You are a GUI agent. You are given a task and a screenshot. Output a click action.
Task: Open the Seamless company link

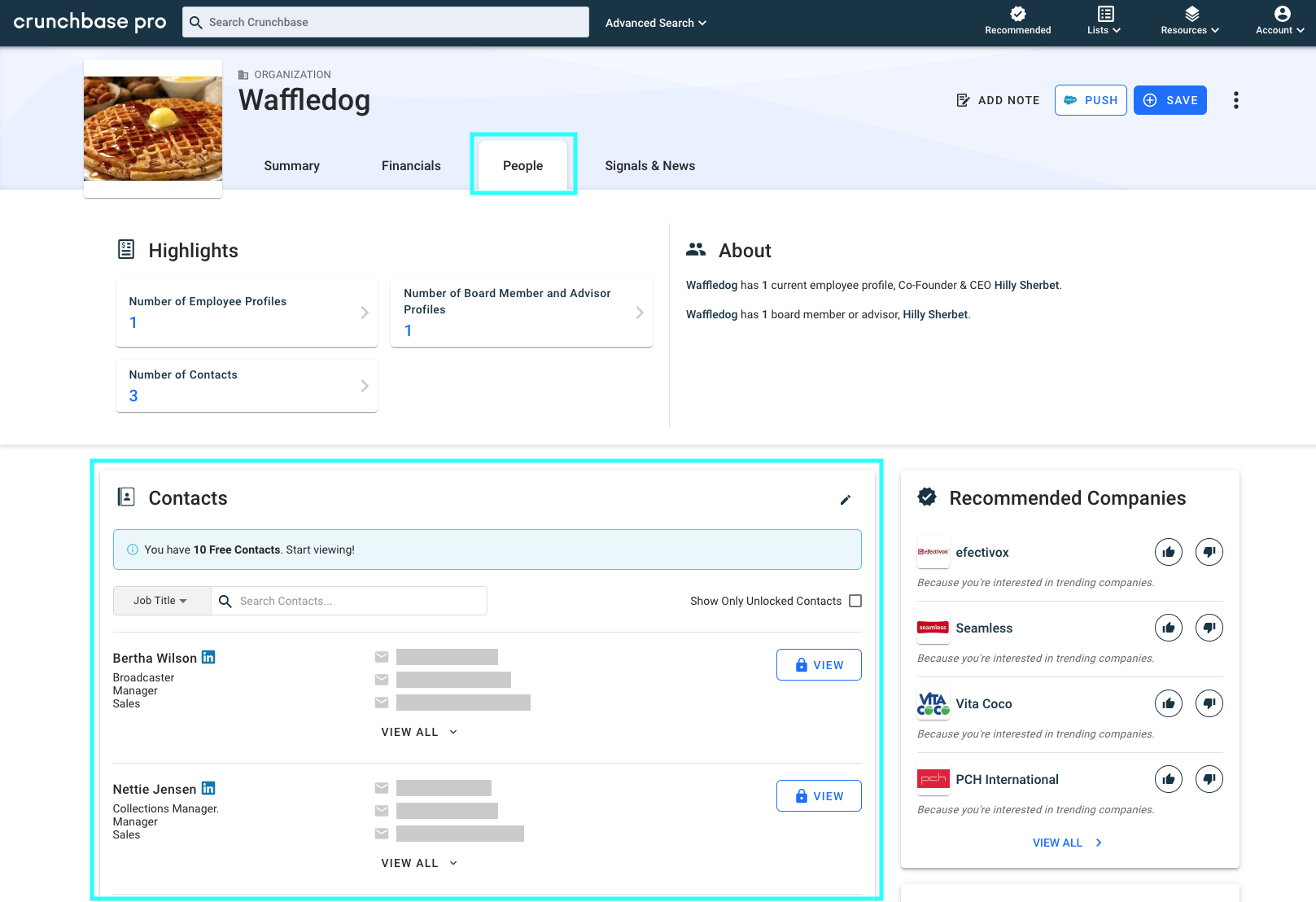coord(984,628)
